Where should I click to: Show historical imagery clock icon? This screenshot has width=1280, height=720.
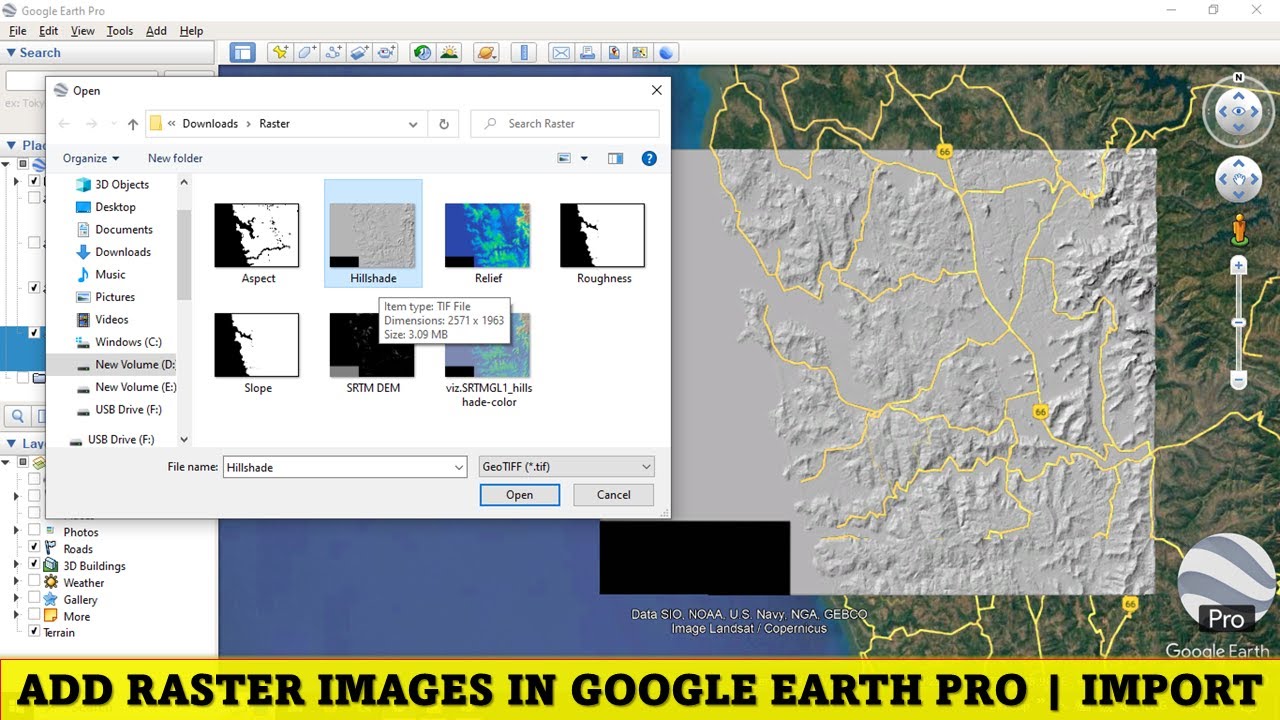[423, 53]
